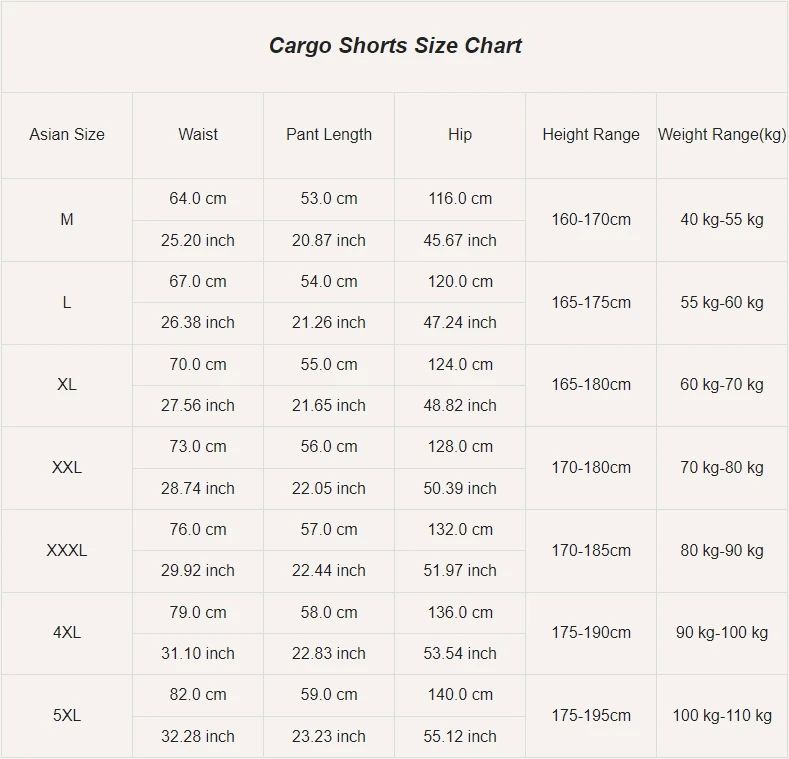Select the 132.0 cm hip cell
Viewport: 789px width, 759px height.
point(460,529)
